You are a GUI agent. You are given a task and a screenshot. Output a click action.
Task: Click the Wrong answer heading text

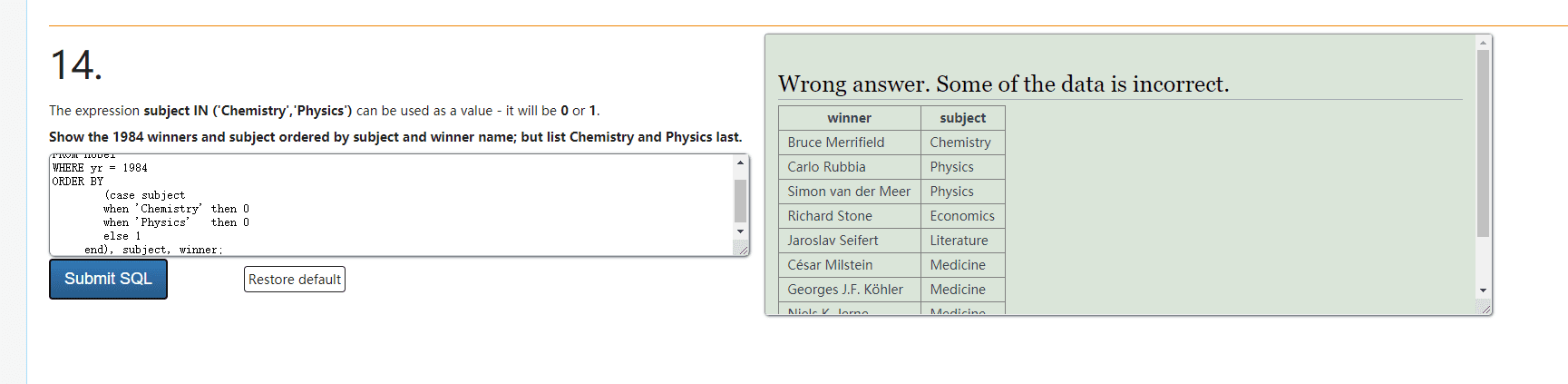1003,84
